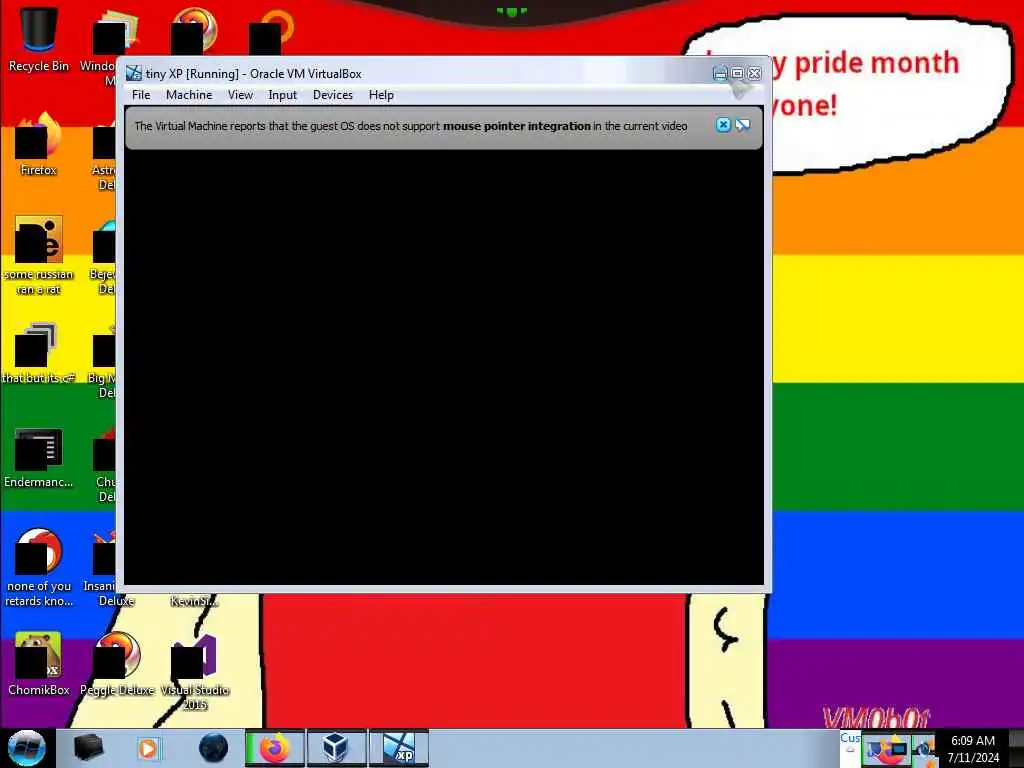Open the File menu in VirtualBox
The height and width of the screenshot is (768, 1024).
tap(141, 95)
